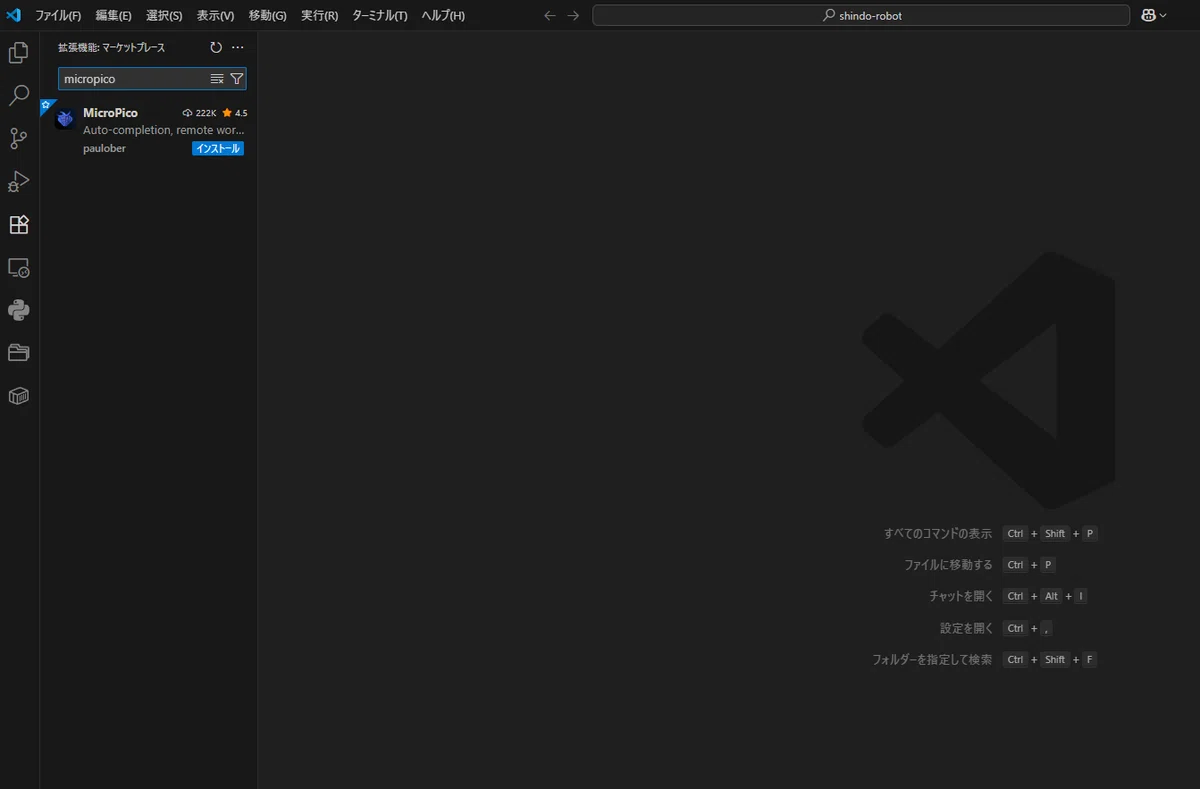Open the Remote Explorer view
The height and width of the screenshot is (789, 1200).
pos(19,268)
